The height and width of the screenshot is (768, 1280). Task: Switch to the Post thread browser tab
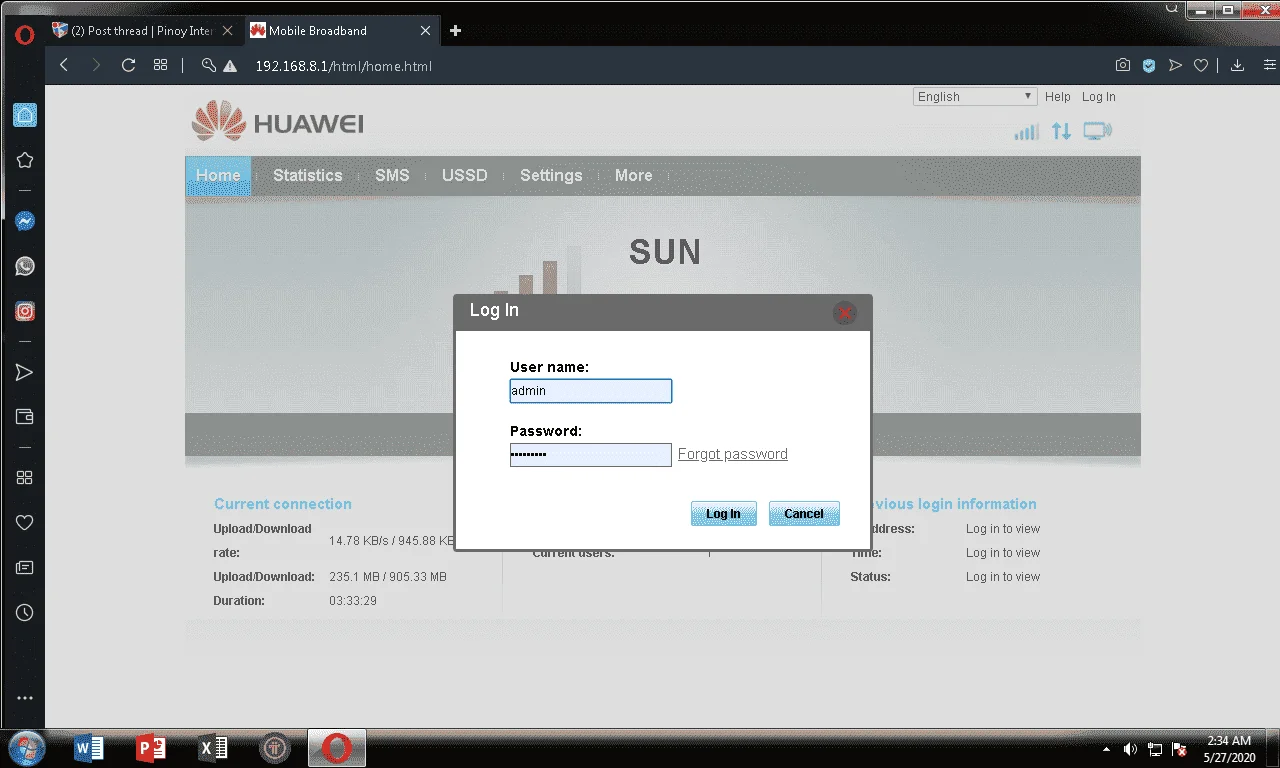[143, 31]
